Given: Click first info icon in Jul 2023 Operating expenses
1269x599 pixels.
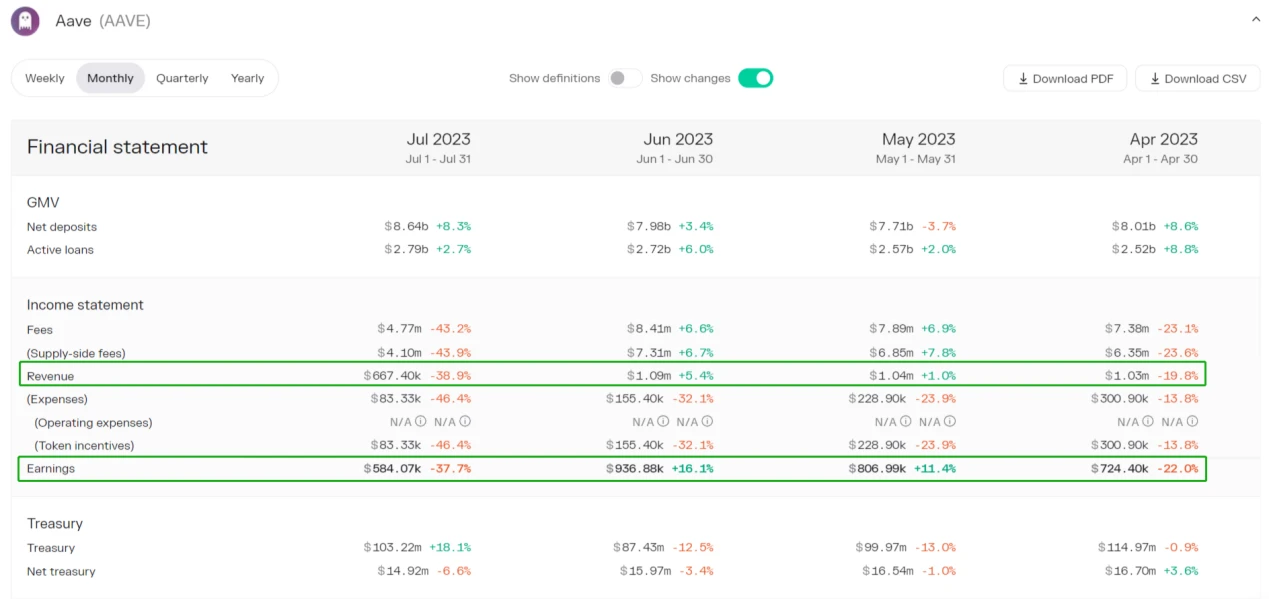Looking at the screenshot, I should point(421,422).
